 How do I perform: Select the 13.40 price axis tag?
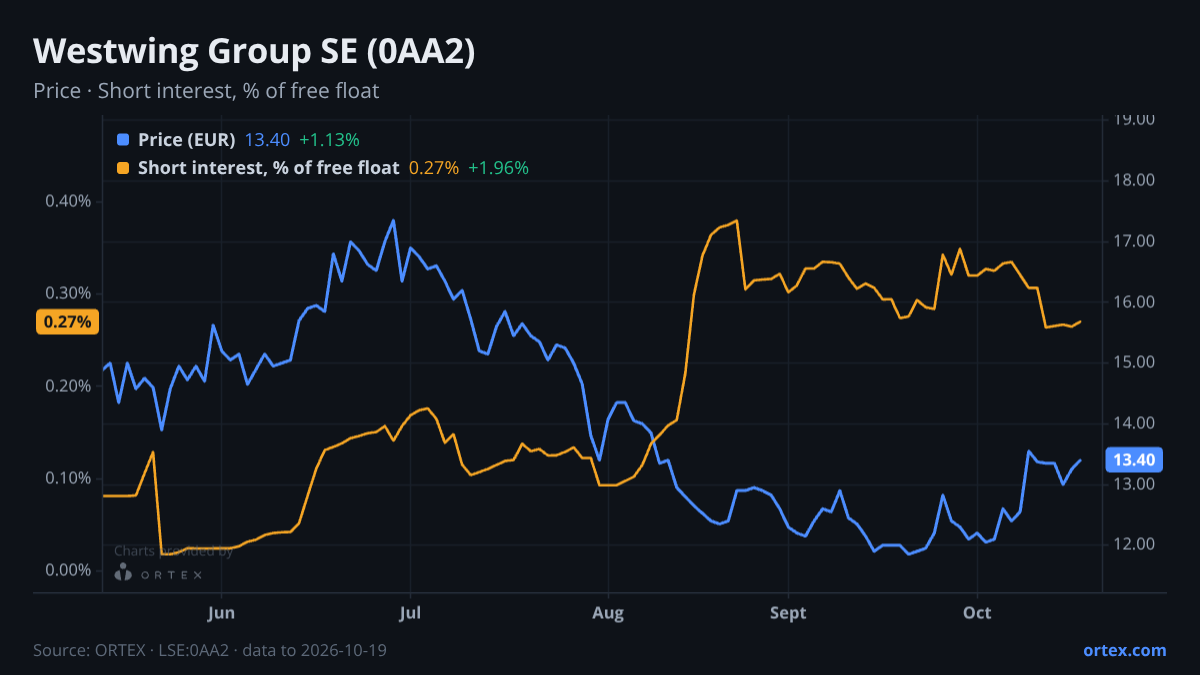(x=1134, y=460)
